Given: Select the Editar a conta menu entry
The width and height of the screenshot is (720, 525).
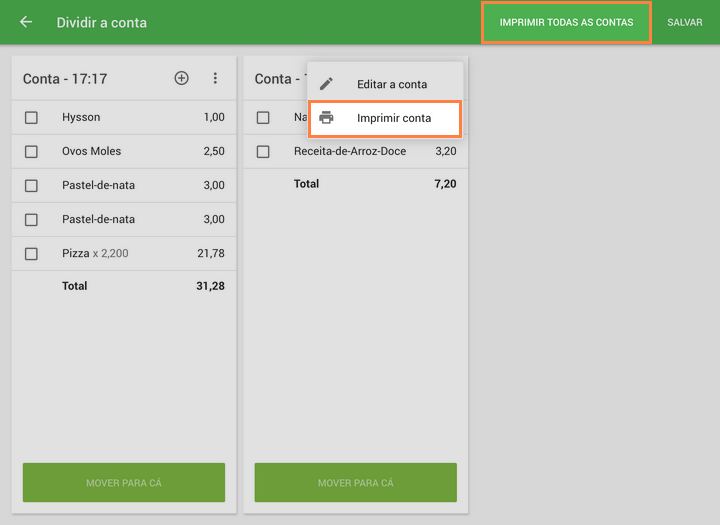Looking at the screenshot, I should (391, 84).
